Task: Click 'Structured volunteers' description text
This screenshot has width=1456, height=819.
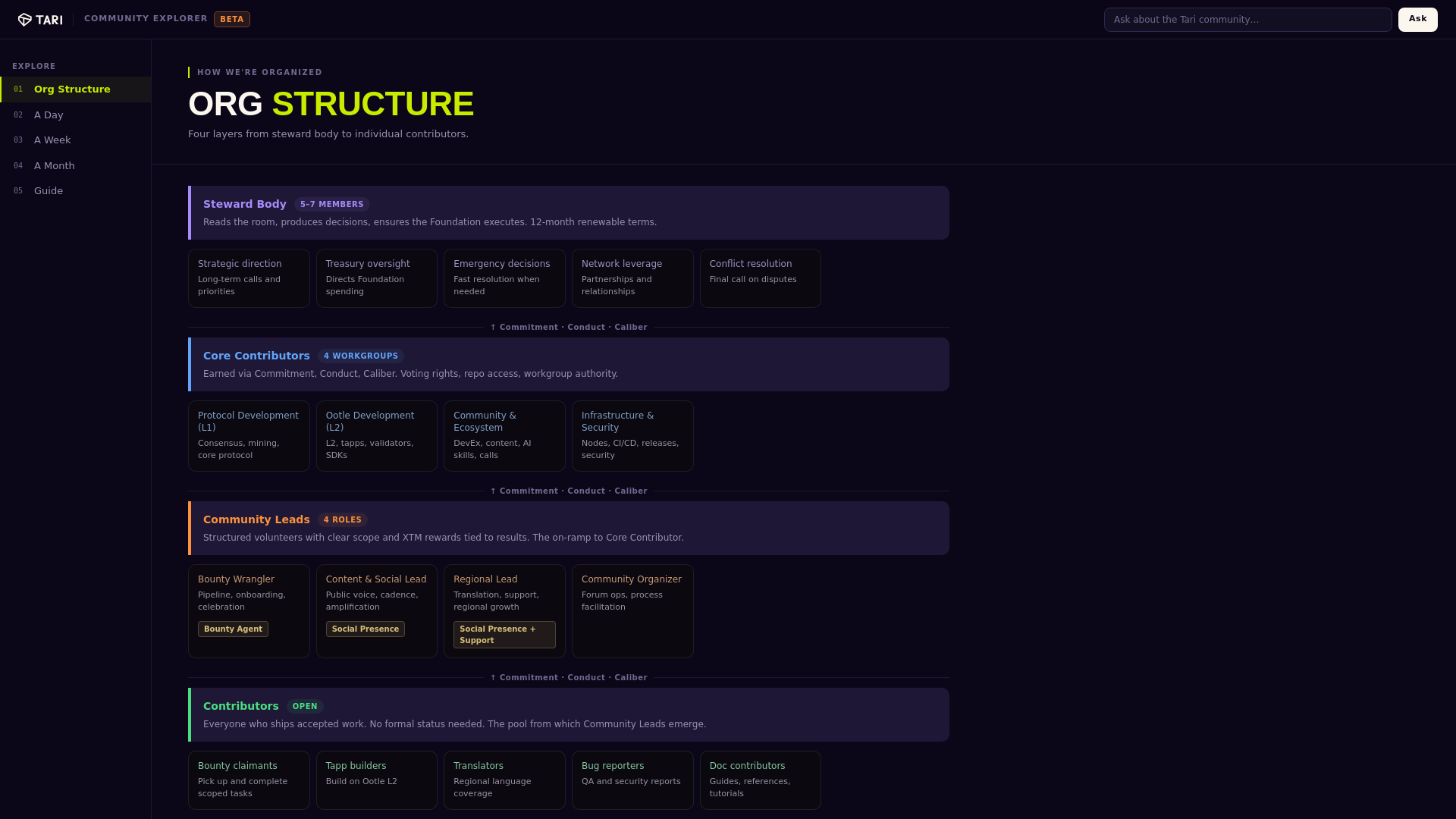Action: pos(444,538)
